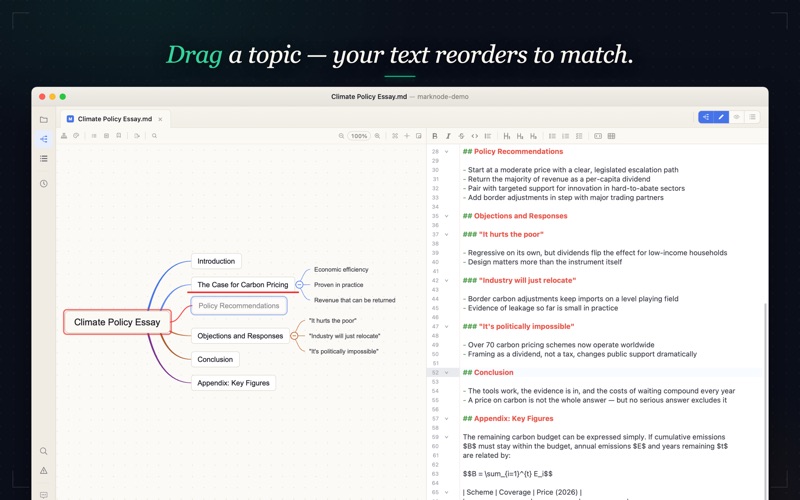Toggle the mind map view button at top right

pos(706,117)
